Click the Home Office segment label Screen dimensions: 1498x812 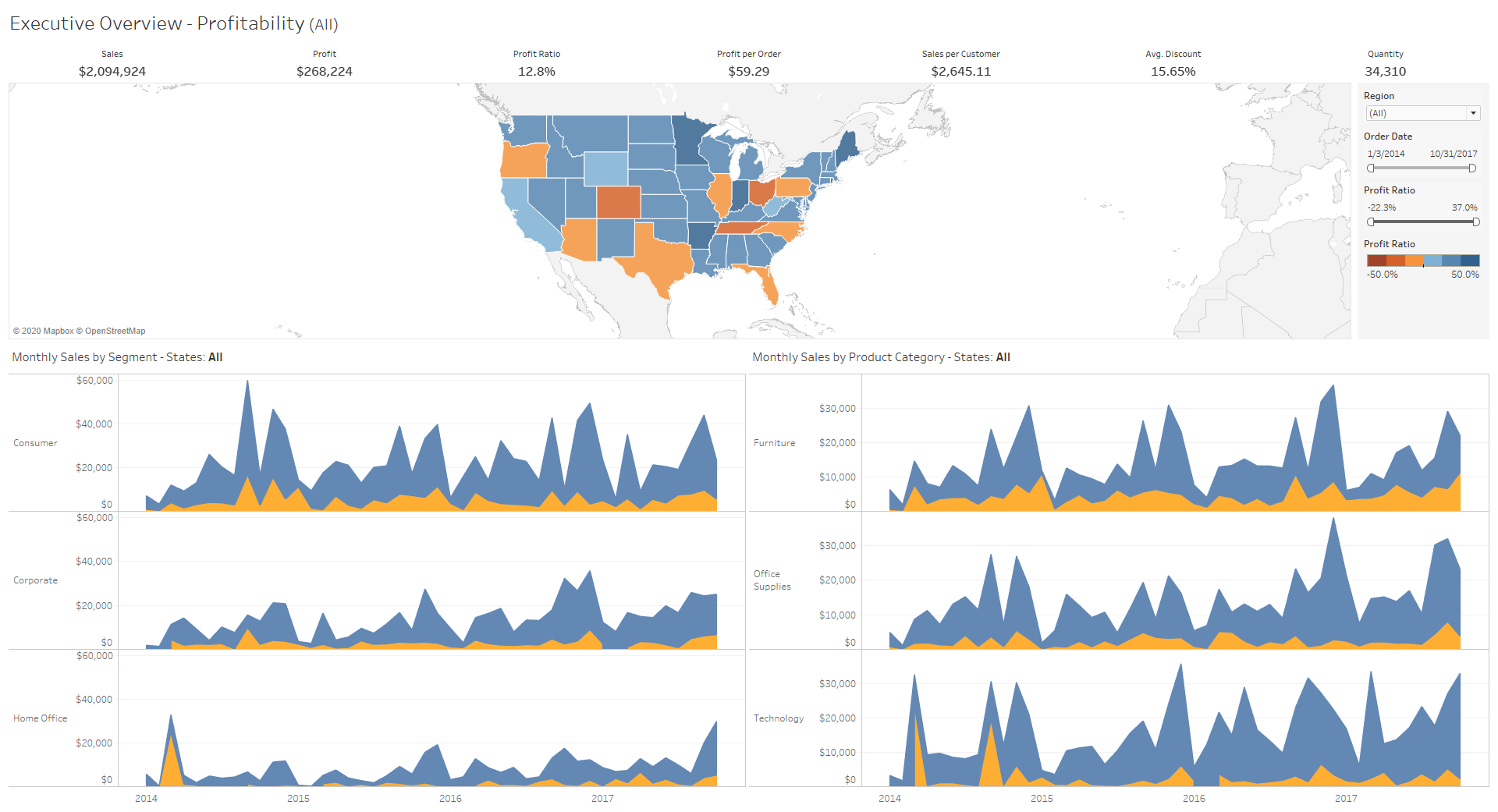point(40,718)
